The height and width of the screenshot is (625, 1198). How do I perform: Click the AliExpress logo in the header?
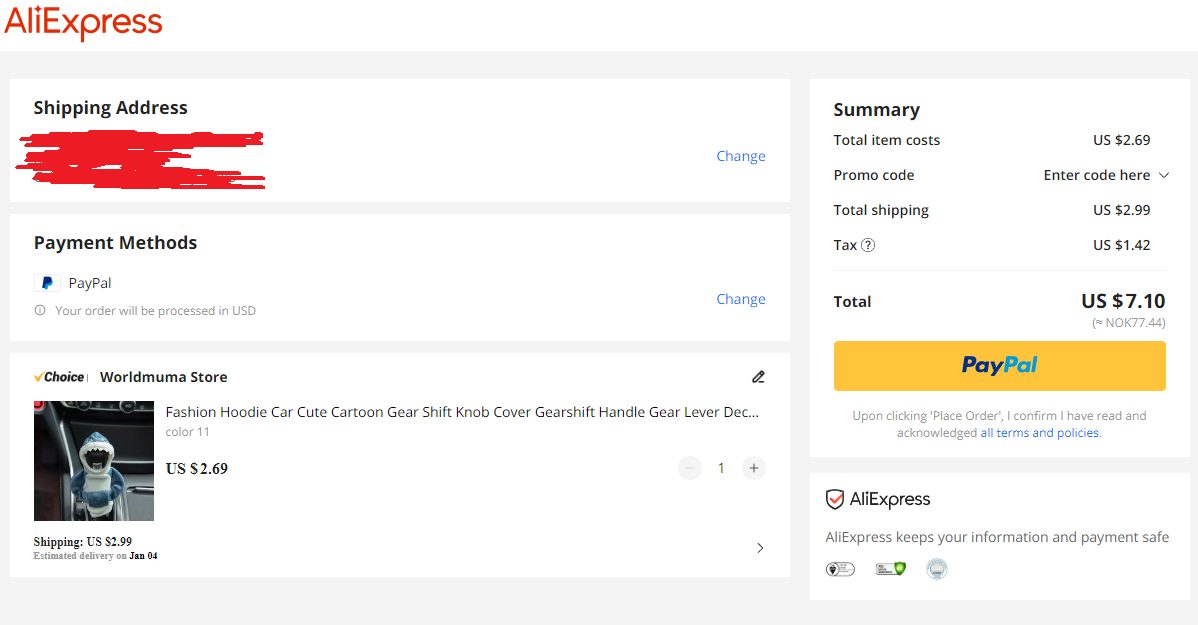83,22
